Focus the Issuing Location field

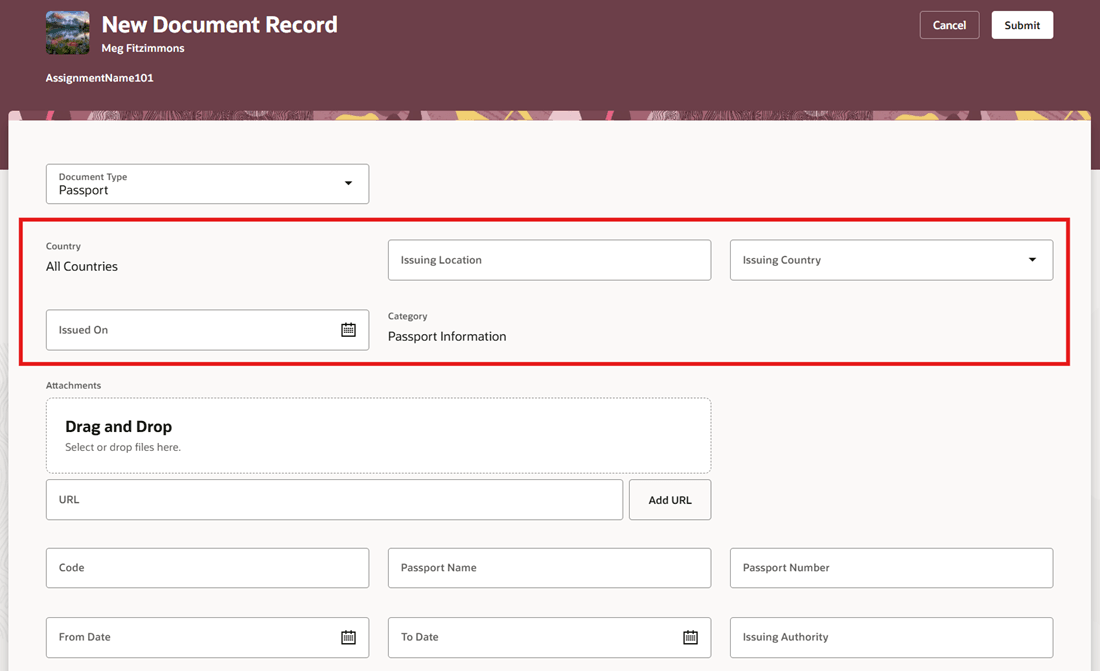point(549,260)
